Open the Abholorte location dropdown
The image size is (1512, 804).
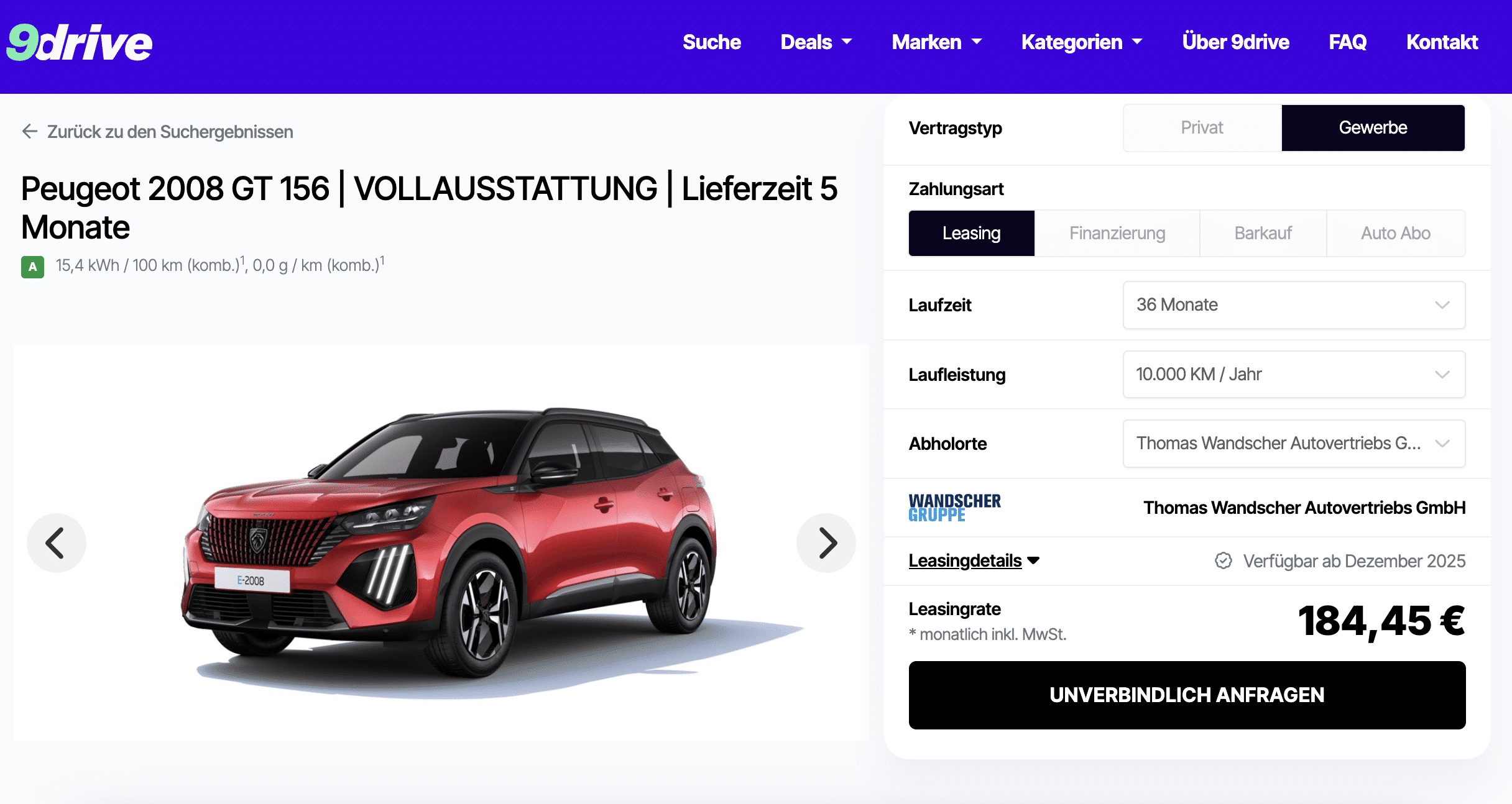(1294, 444)
